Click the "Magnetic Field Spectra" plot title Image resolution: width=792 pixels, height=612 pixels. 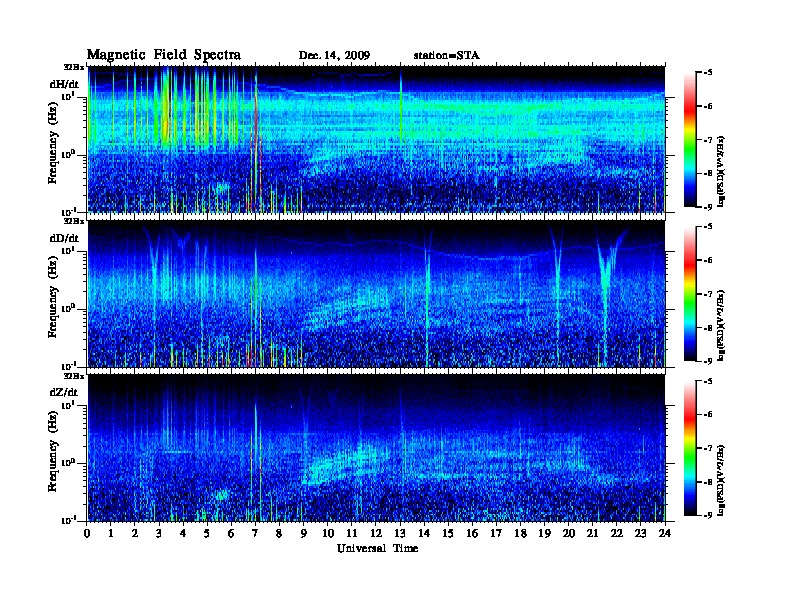[x=164, y=55]
